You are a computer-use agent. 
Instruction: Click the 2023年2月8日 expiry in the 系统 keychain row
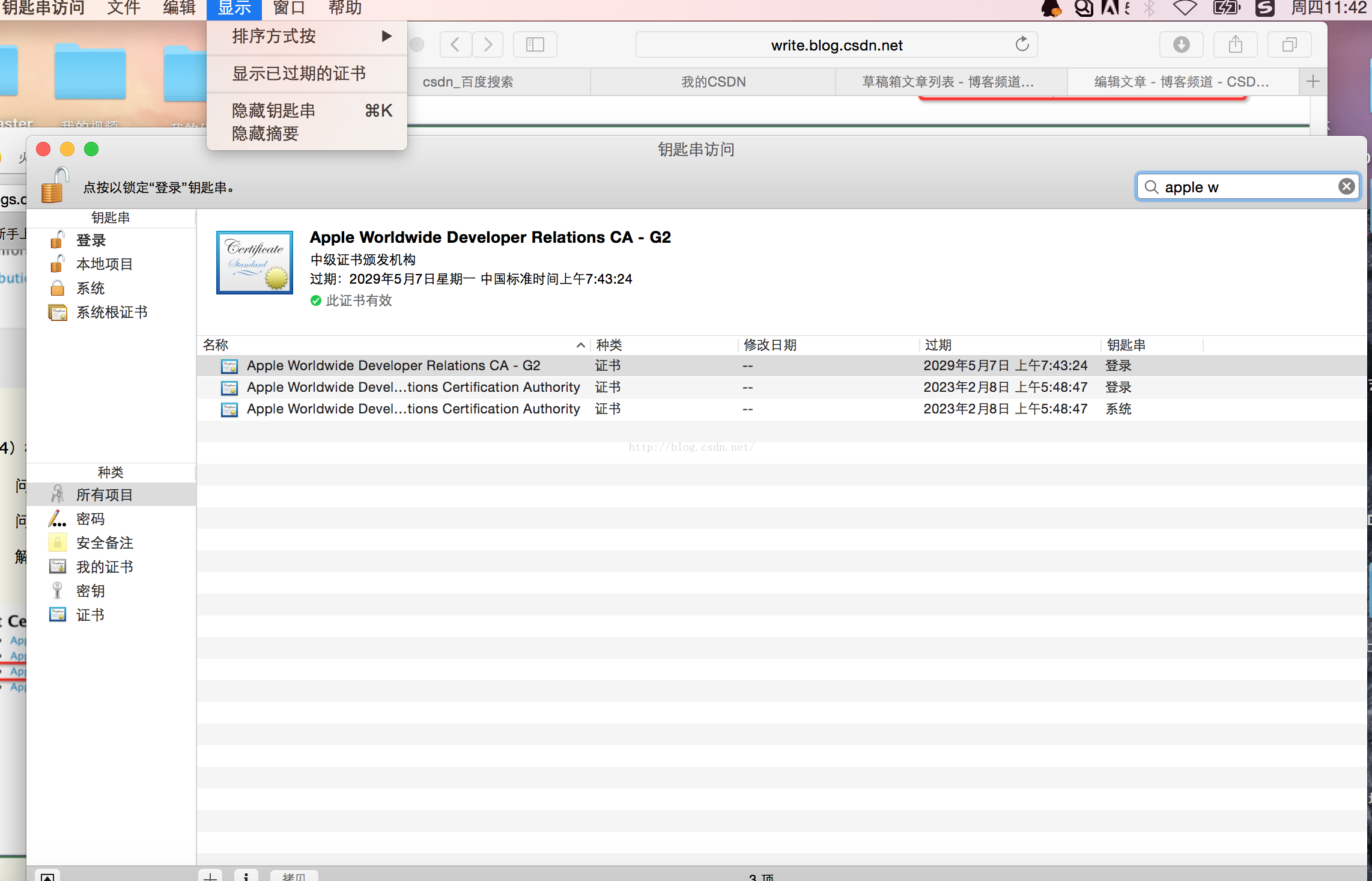pos(1005,409)
